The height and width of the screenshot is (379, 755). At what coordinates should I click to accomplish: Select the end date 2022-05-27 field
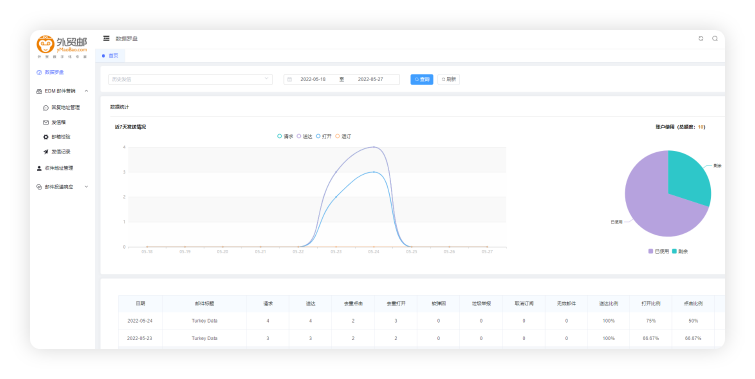[370, 79]
